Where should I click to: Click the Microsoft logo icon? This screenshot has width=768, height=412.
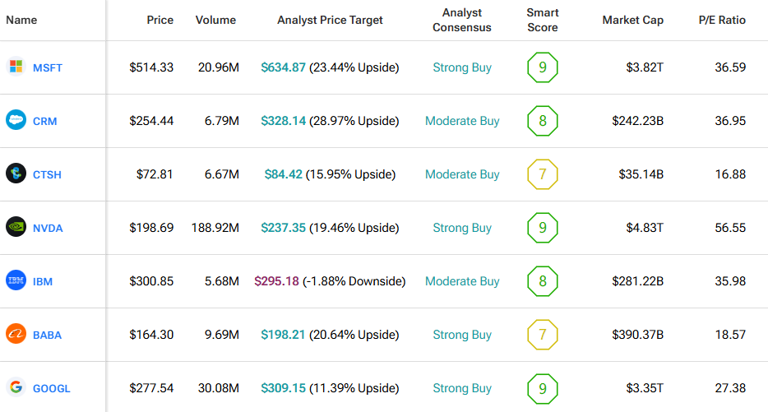coord(15,67)
